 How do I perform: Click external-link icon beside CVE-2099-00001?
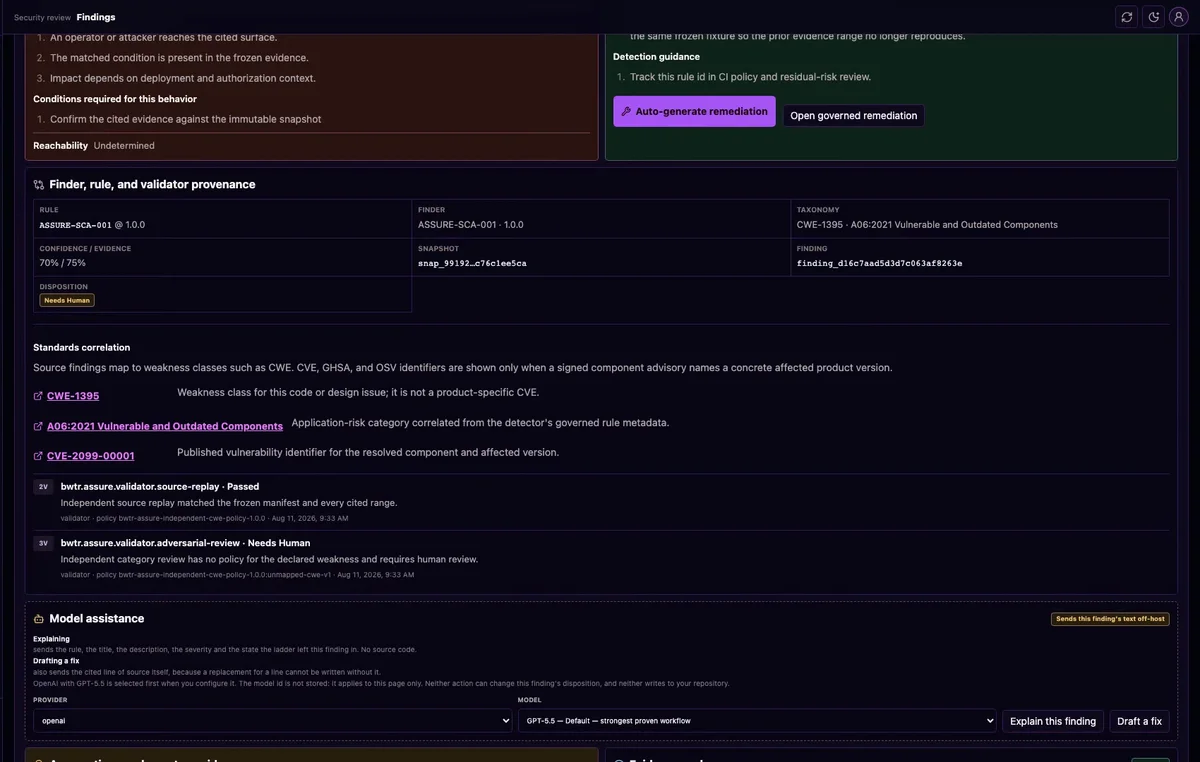(38, 456)
